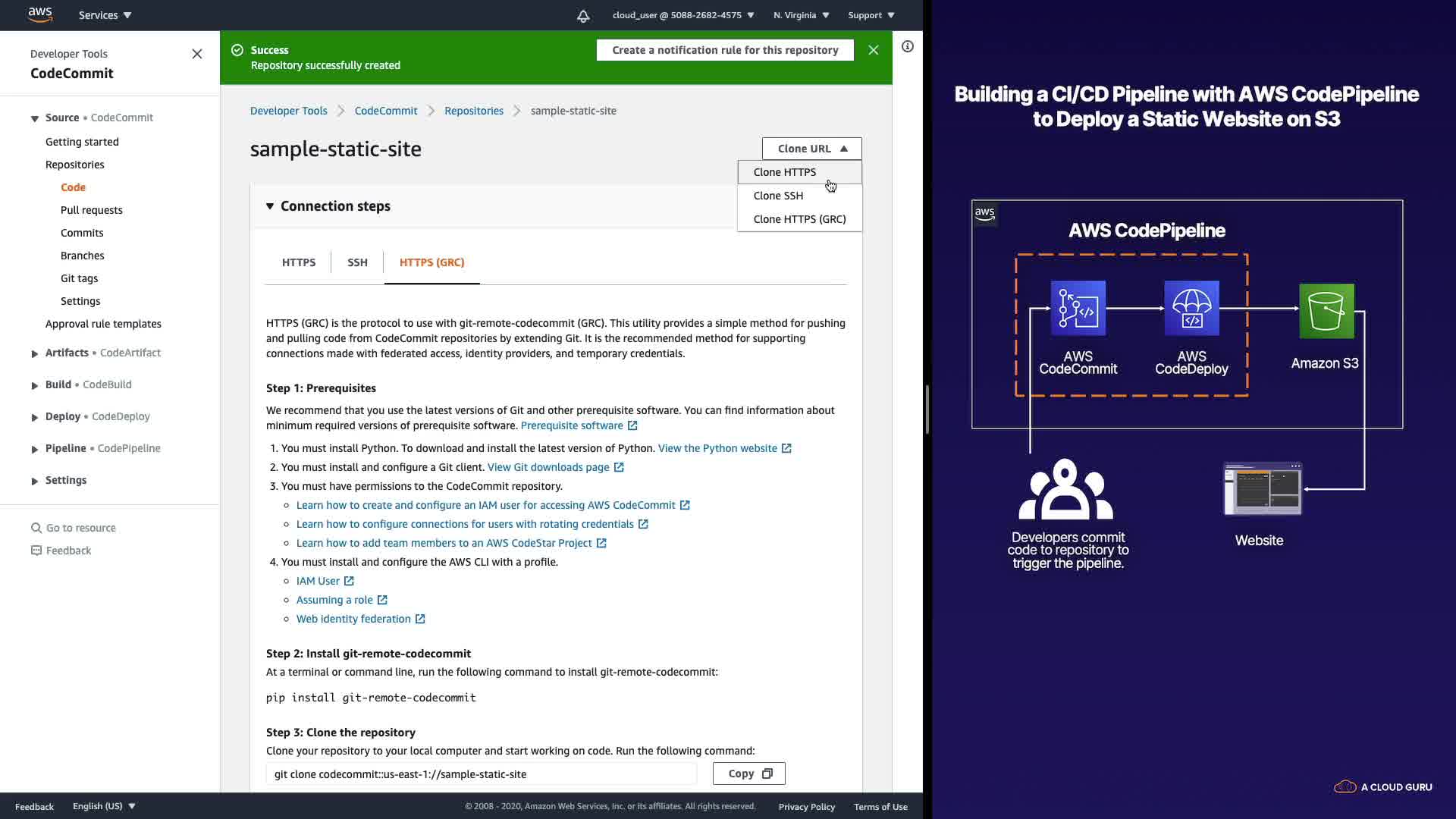Select Clone SSH from the dropdown
Image resolution: width=1456 pixels, height=819 pixels.
click(778, 196)
